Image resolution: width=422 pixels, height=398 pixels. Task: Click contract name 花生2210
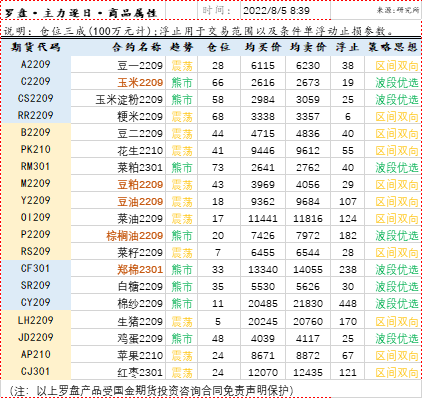140,151
